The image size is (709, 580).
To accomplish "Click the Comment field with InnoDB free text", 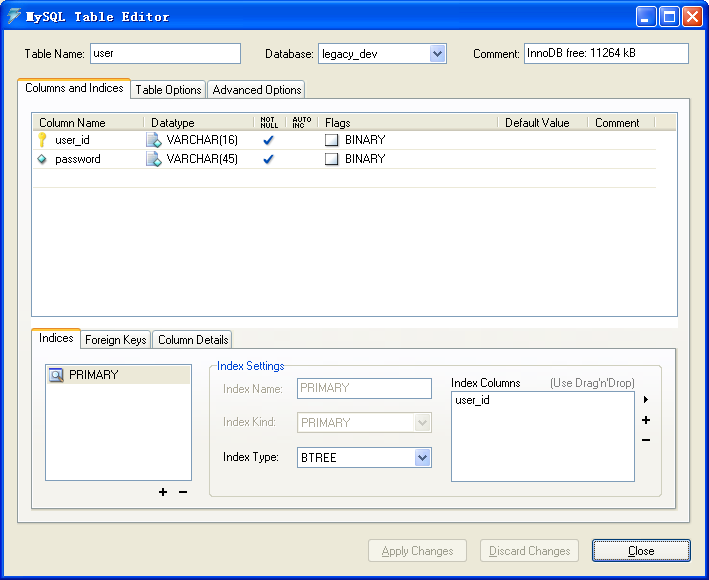I will [x=606, y=53].
